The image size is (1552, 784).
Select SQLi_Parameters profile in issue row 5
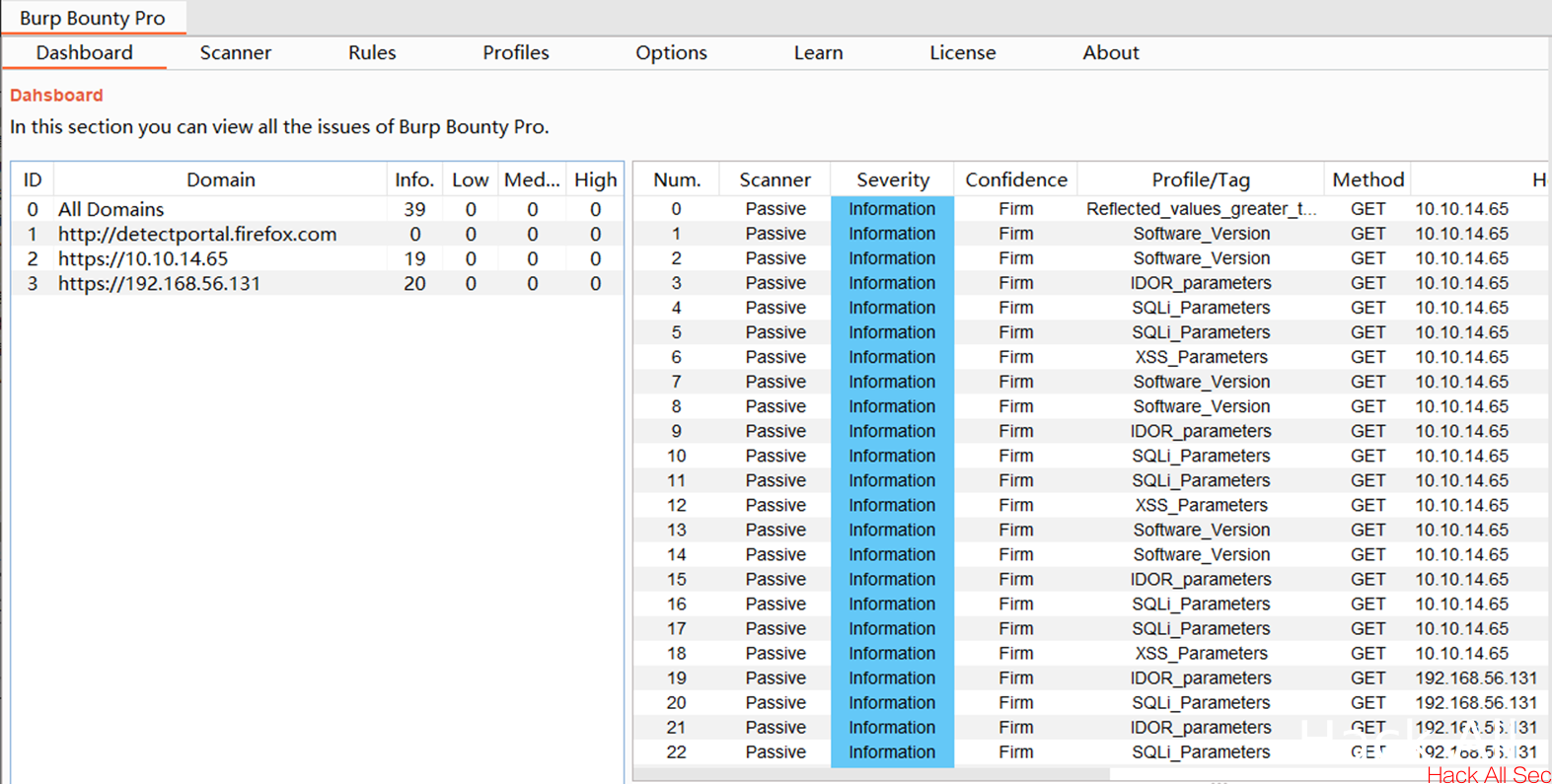point(1201,332)
